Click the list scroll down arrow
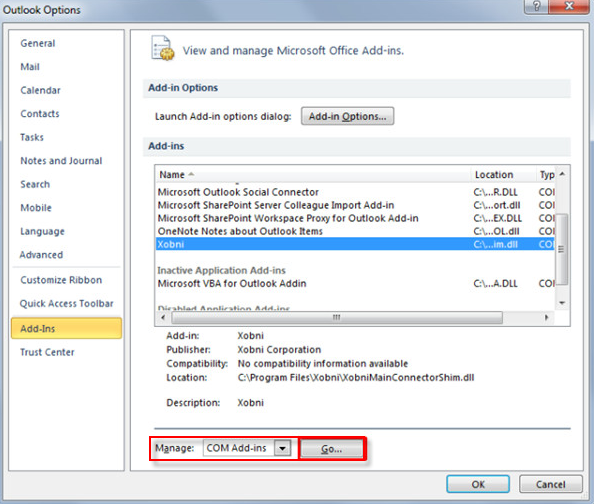The width and height of the screenshot is (594, 504). click(x=562, y=302)
